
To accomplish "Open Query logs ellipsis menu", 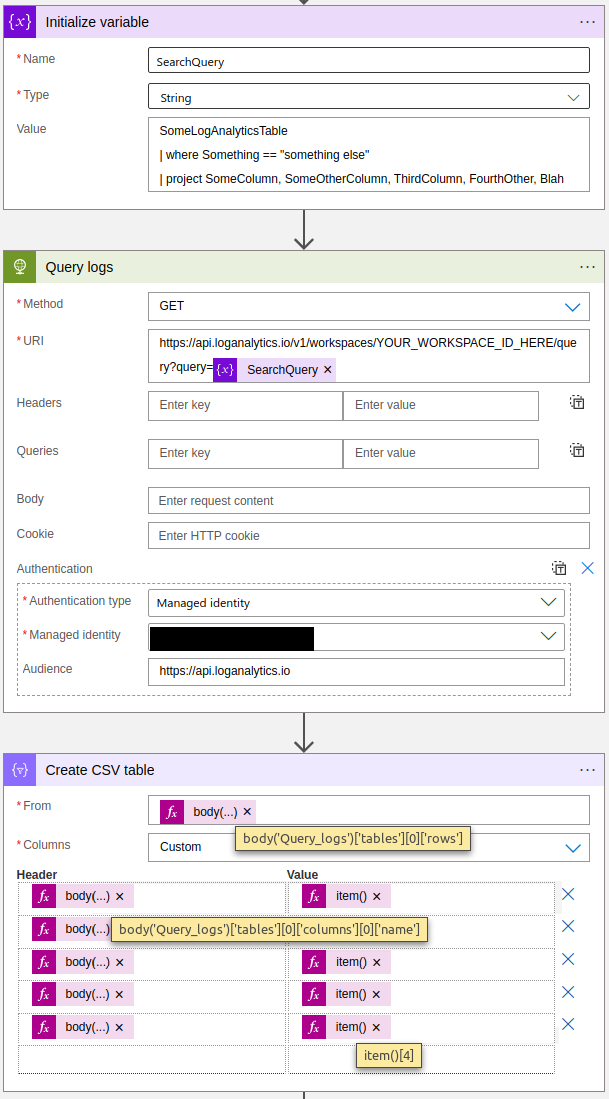I will tap(587, 267).
